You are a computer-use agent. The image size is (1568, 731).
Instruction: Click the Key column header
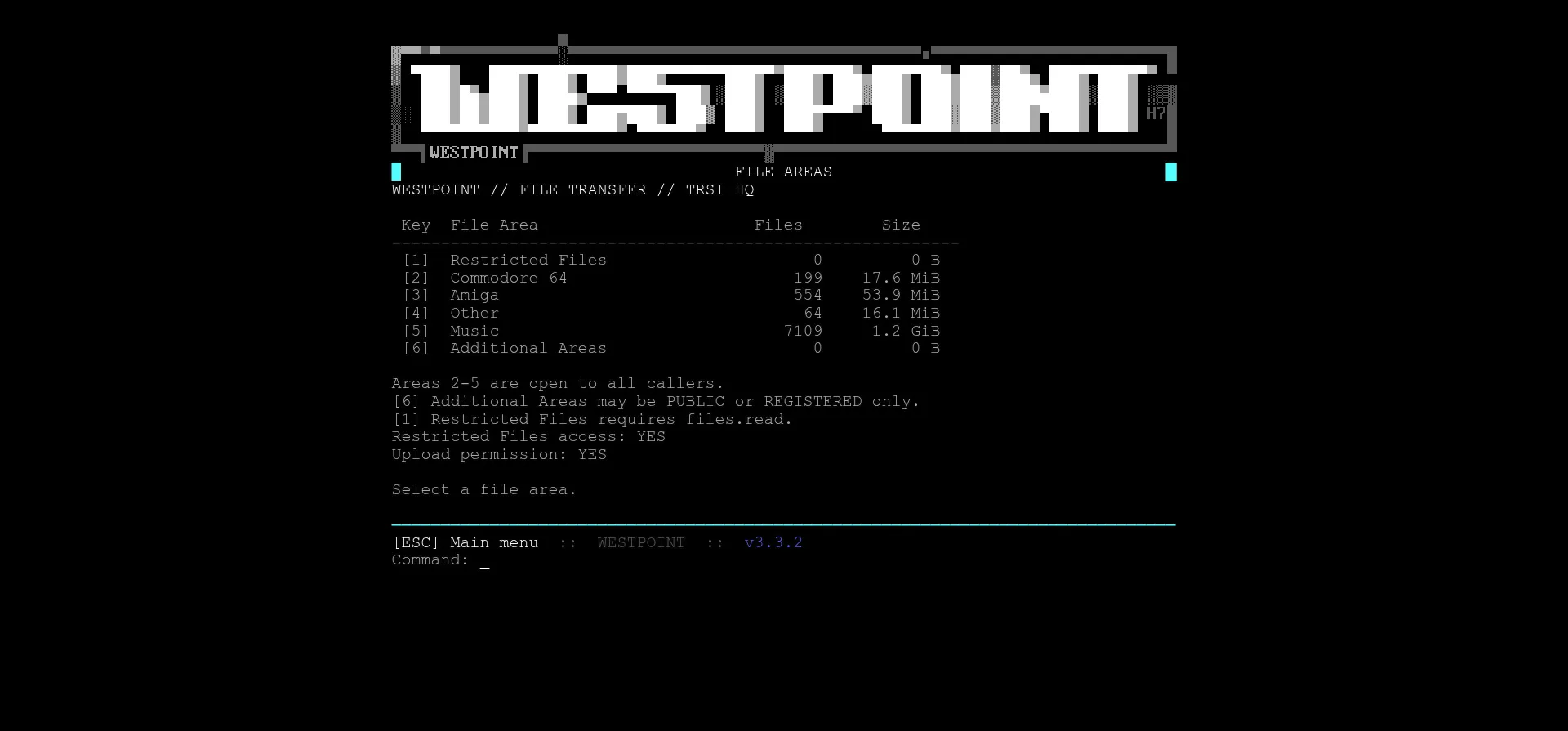416,225
